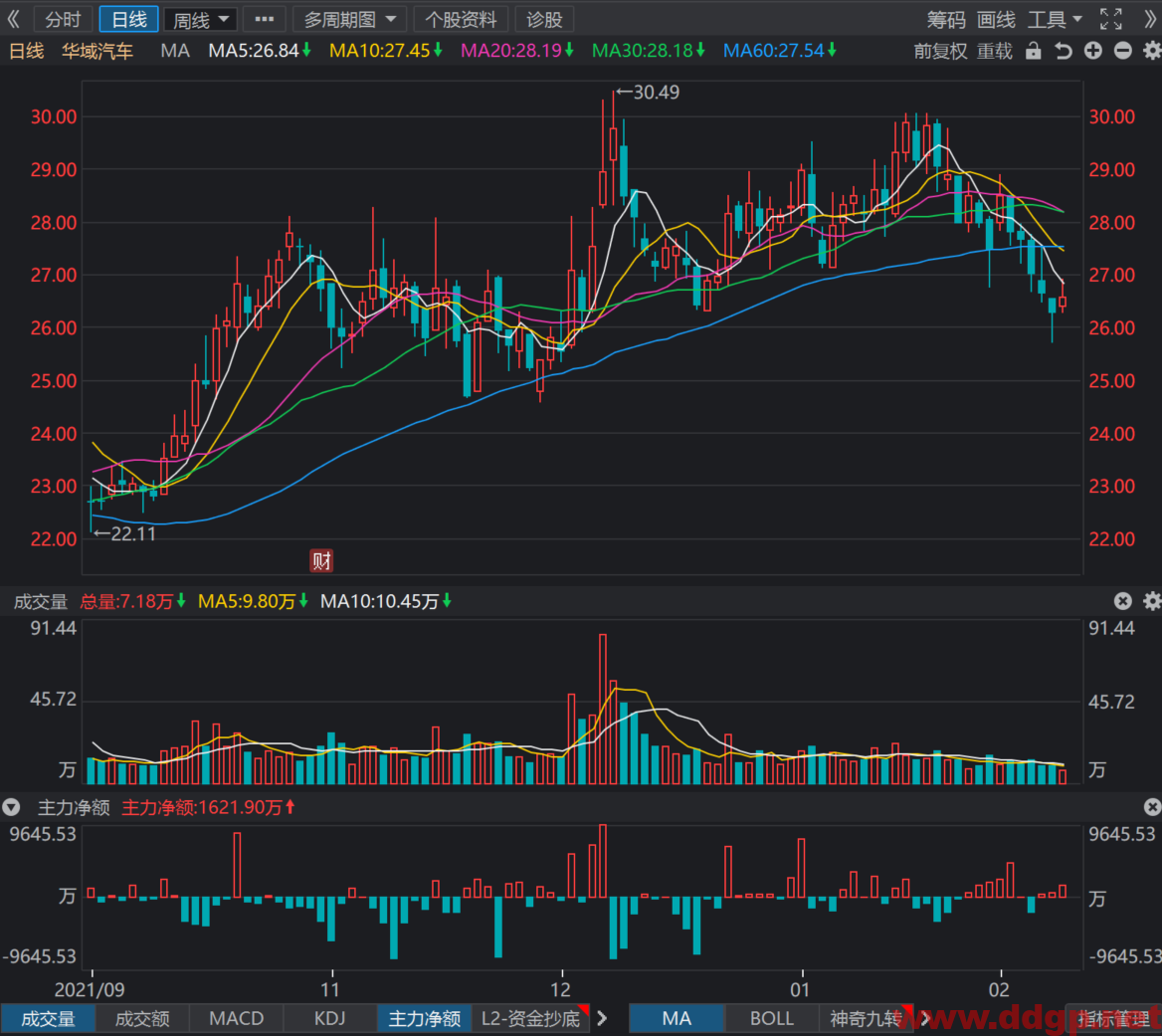Screen dimensions: 1162x1036
Task: Show 筹码 chip distribution
Action: click(x=946, y=19)
